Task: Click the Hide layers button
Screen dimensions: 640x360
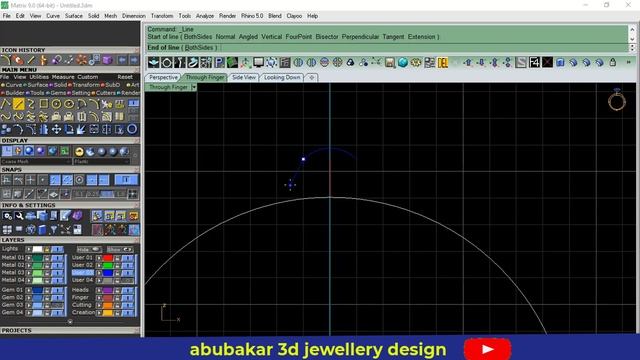Action: tap(88, 249)
